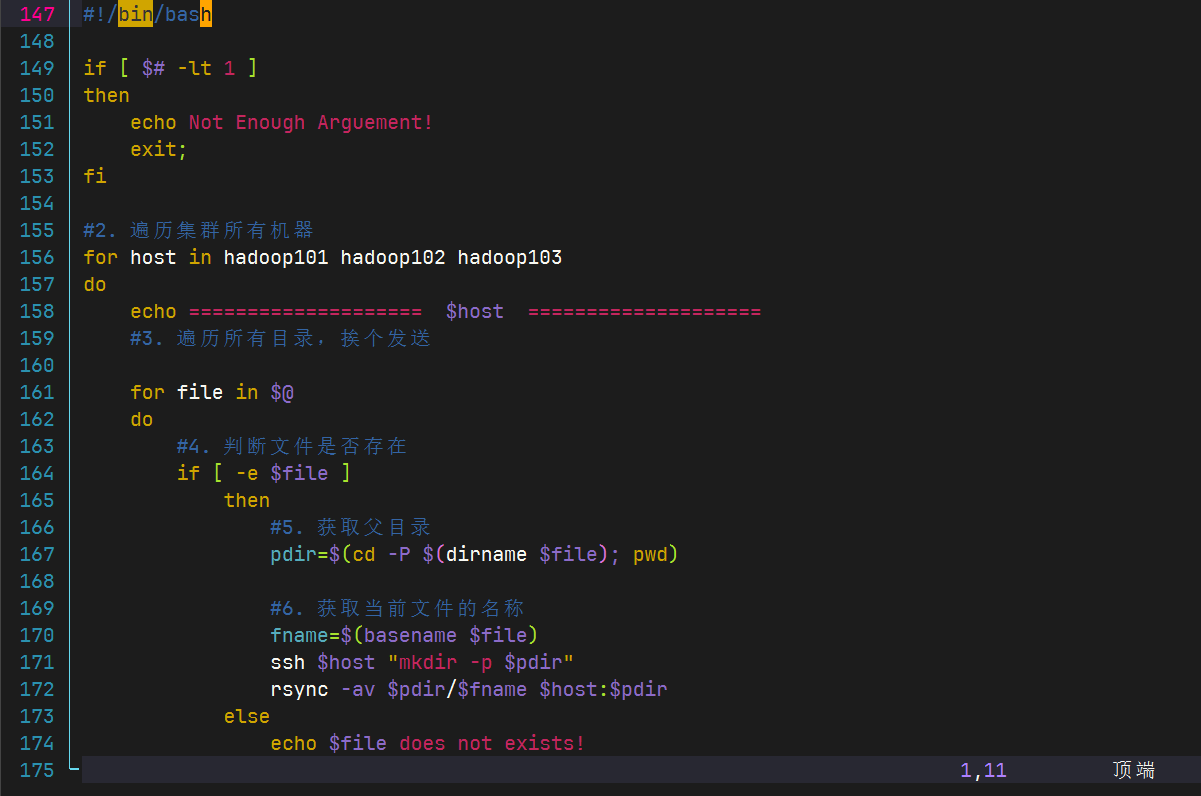Screen dimensions: 1201x796
Task: Click the comment '#3. 遍历所有目录，挨个发送'
Action: point(281,338)
